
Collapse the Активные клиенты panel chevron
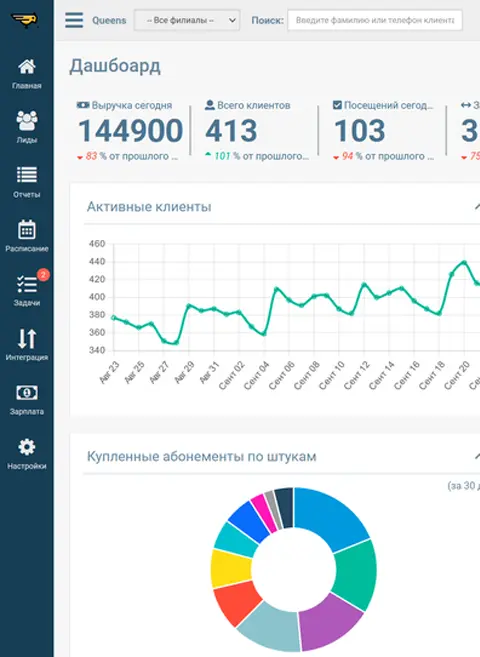(477, 207)
